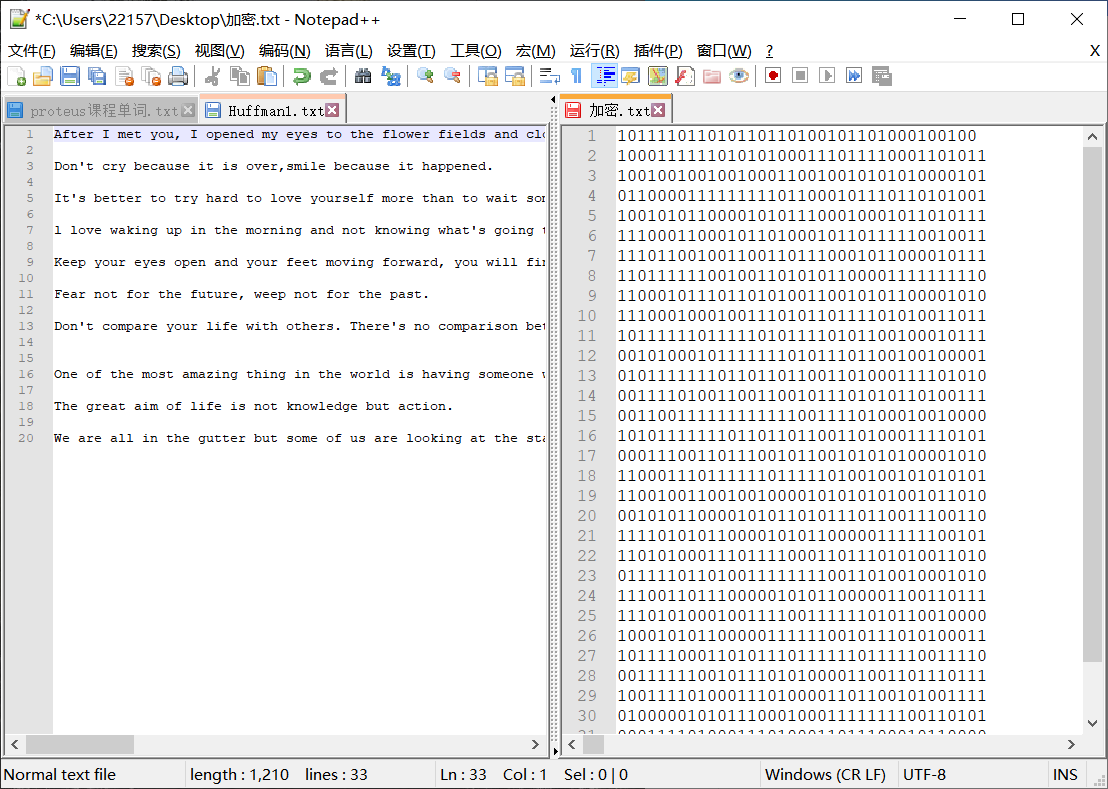Screen dimensions: 1108x789
Task: Open Folder as Workspace icon
Action: pyautogui.click(x=712, y=76)
